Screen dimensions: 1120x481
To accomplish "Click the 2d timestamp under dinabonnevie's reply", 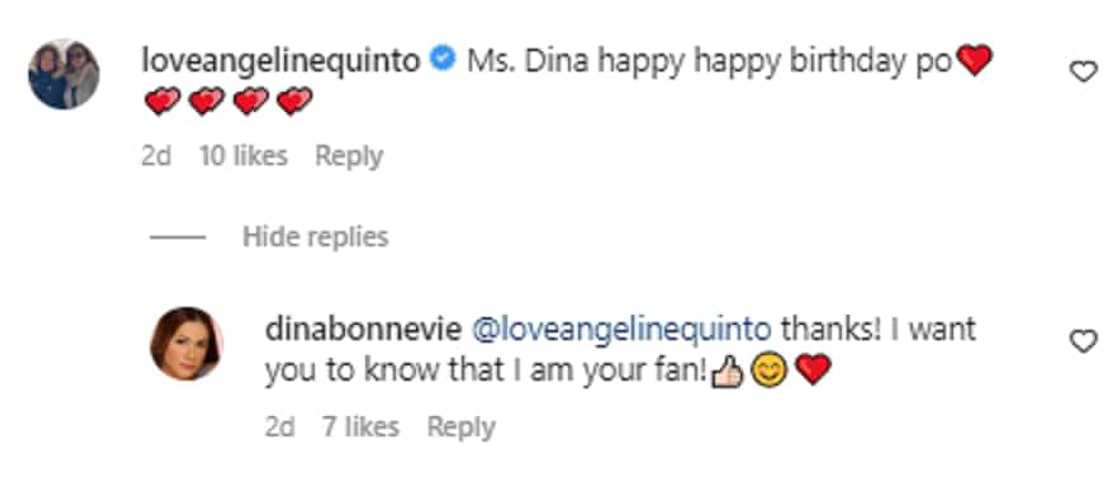I will [279, 428].
